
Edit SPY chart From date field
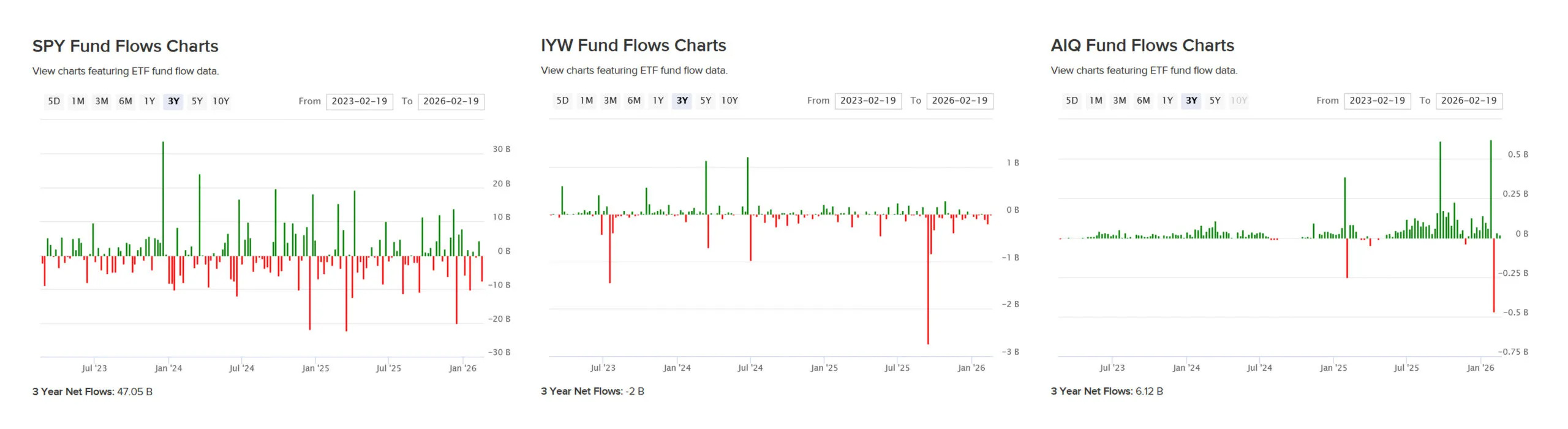(360, 101)
